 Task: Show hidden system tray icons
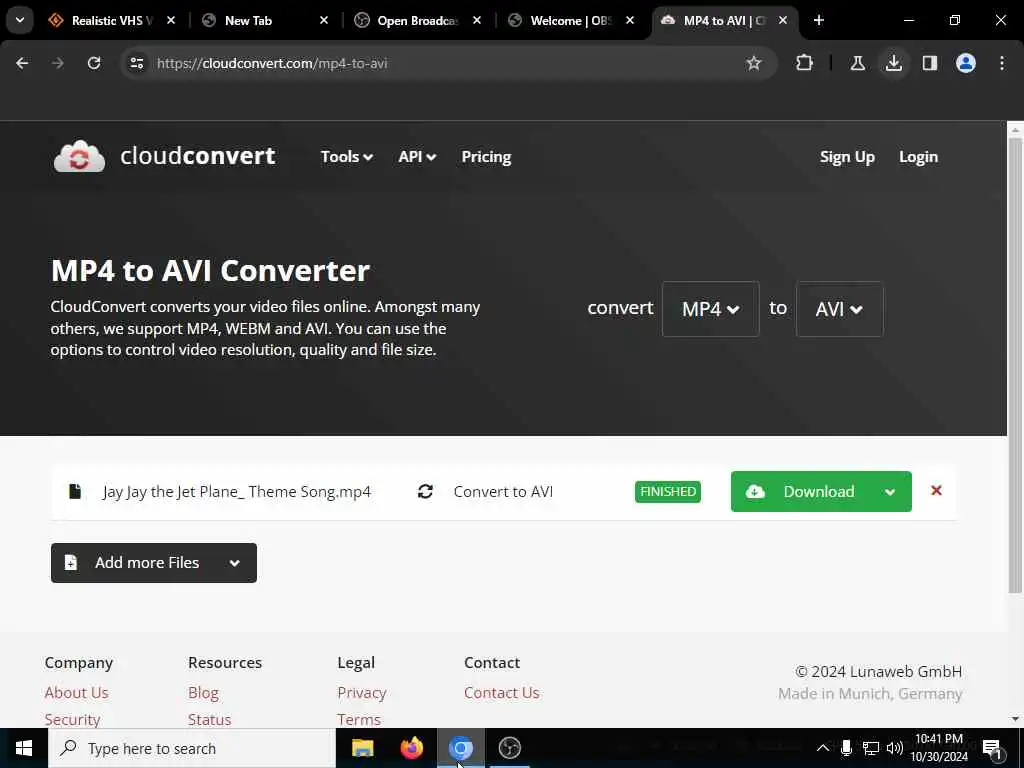[823, 748]
